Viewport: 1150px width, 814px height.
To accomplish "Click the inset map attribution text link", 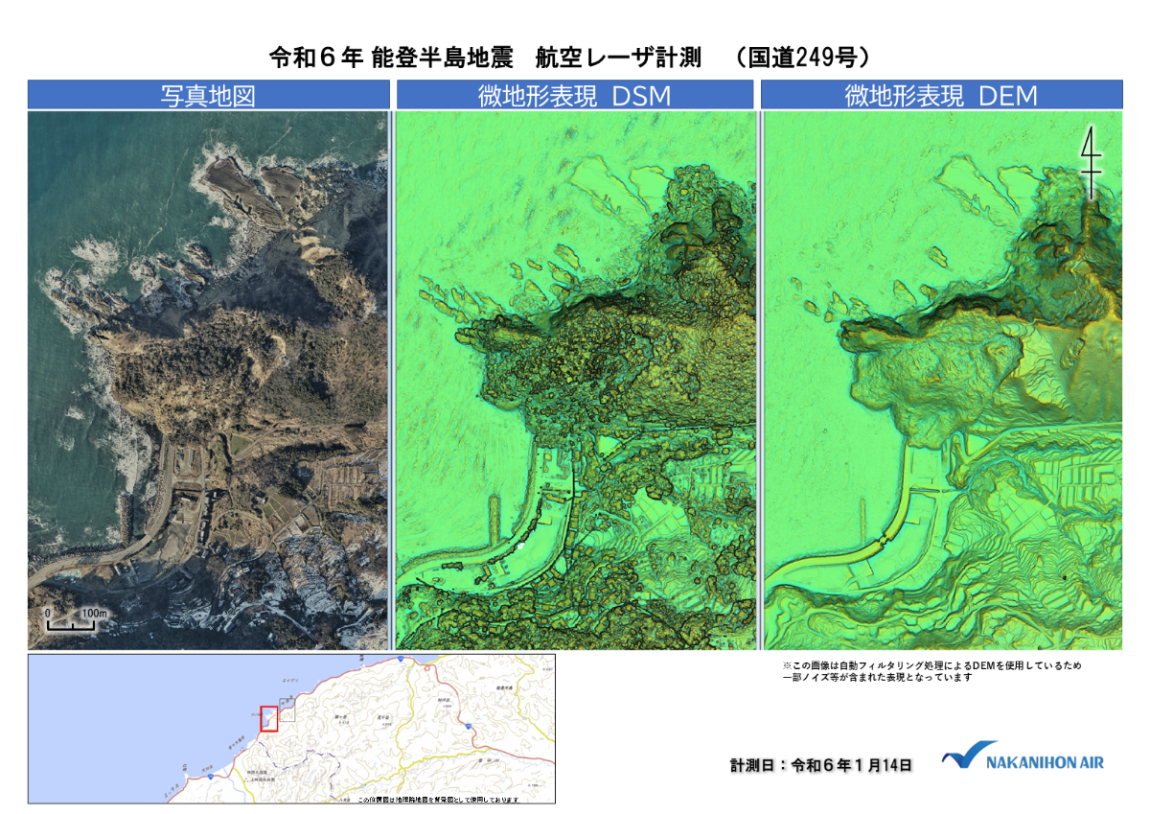I will pos(440,799).
